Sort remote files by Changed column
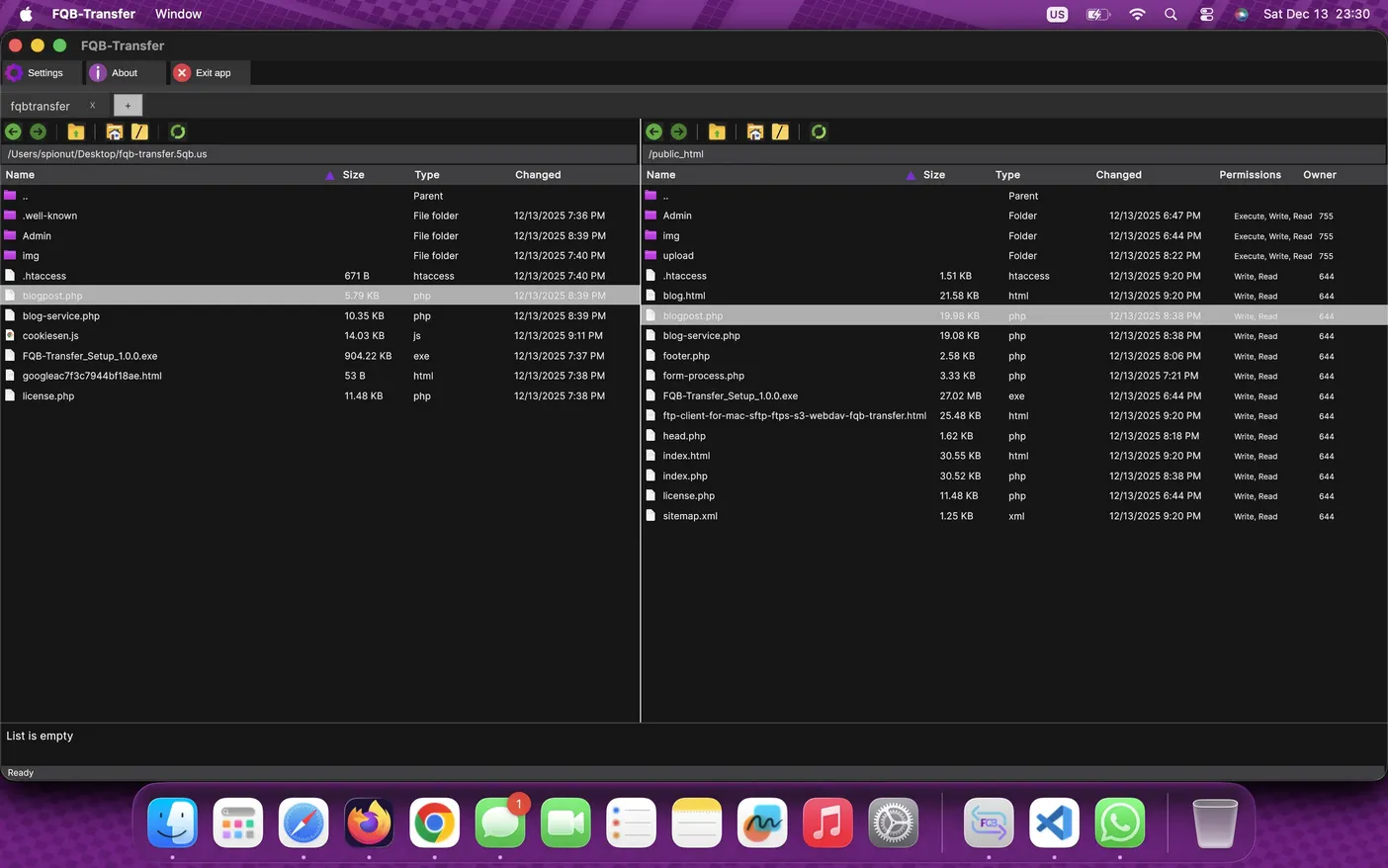Screen dimensions: 1388x868 (1118, 175)
